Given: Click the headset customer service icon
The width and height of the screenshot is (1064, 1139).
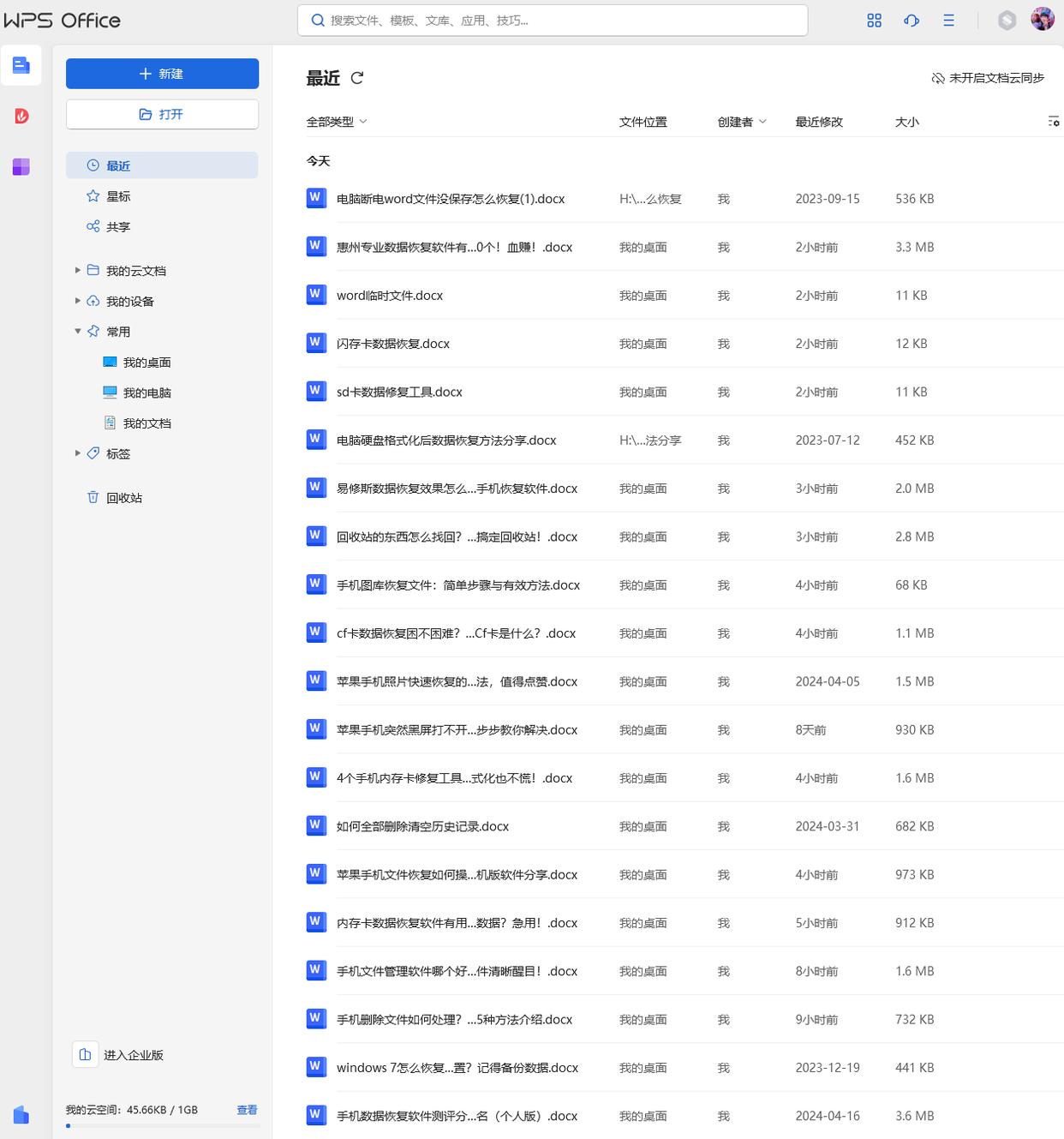Looking at the screenshot, I should (912, 21).
